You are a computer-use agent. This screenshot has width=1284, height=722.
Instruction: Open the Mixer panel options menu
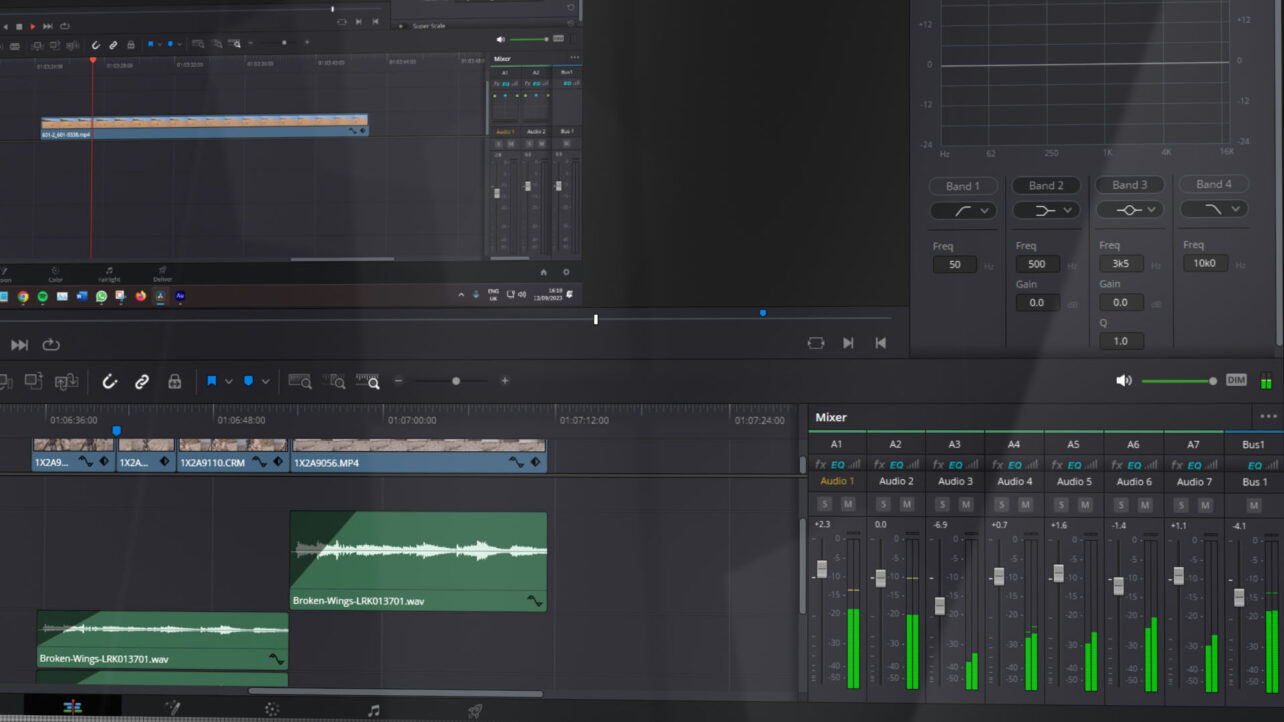point(1269,416)
